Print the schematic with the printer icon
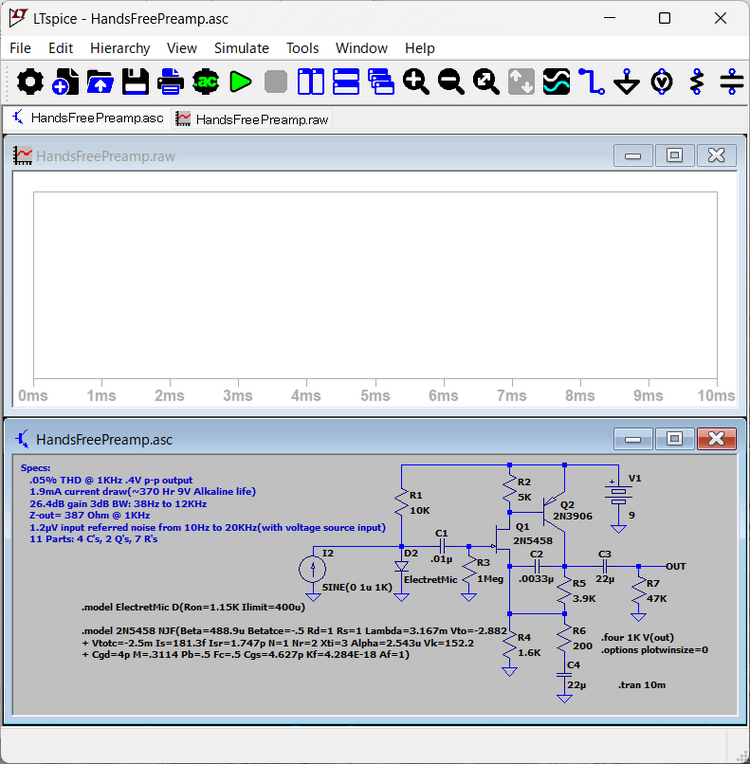 pos(170,82)
